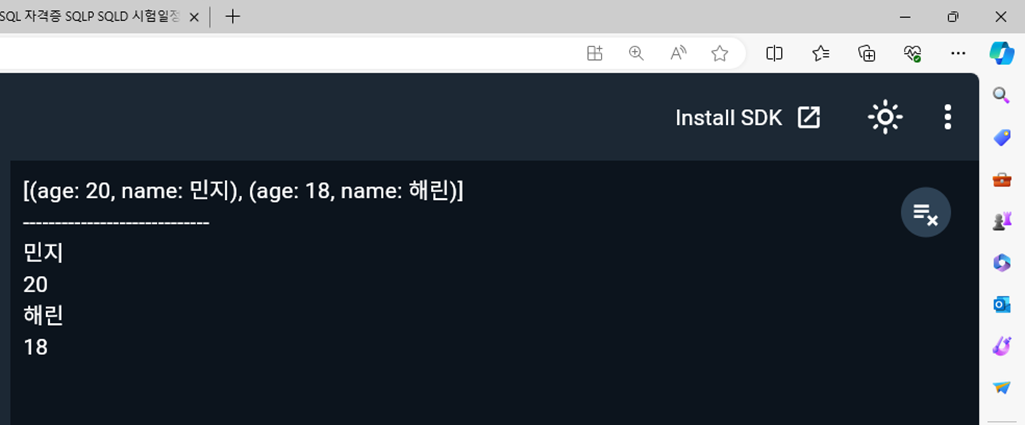This screenshot has height=425, width=1025.
Task: Click the Install SDK link
Action: pos(747,118)
